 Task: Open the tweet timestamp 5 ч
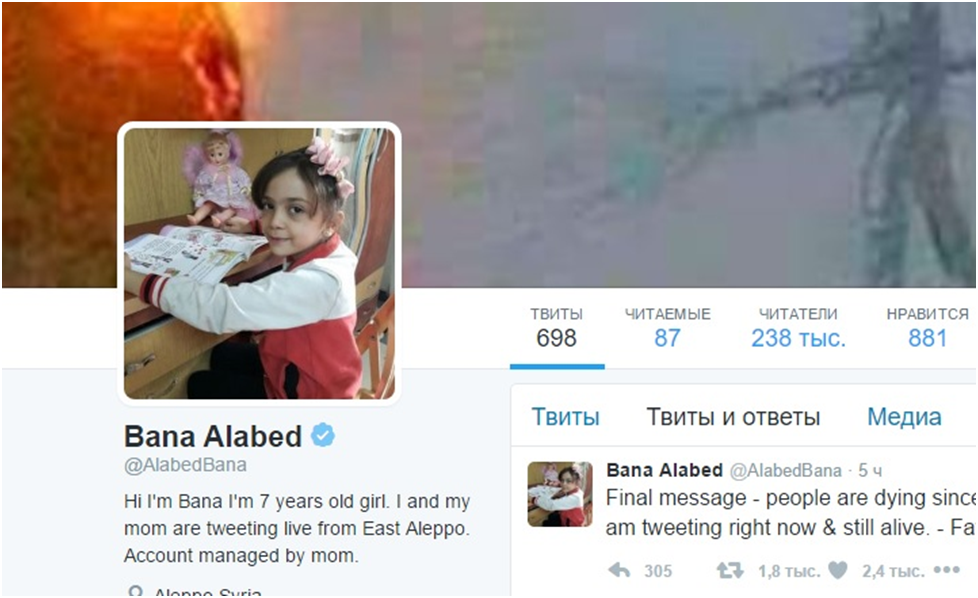869,471
